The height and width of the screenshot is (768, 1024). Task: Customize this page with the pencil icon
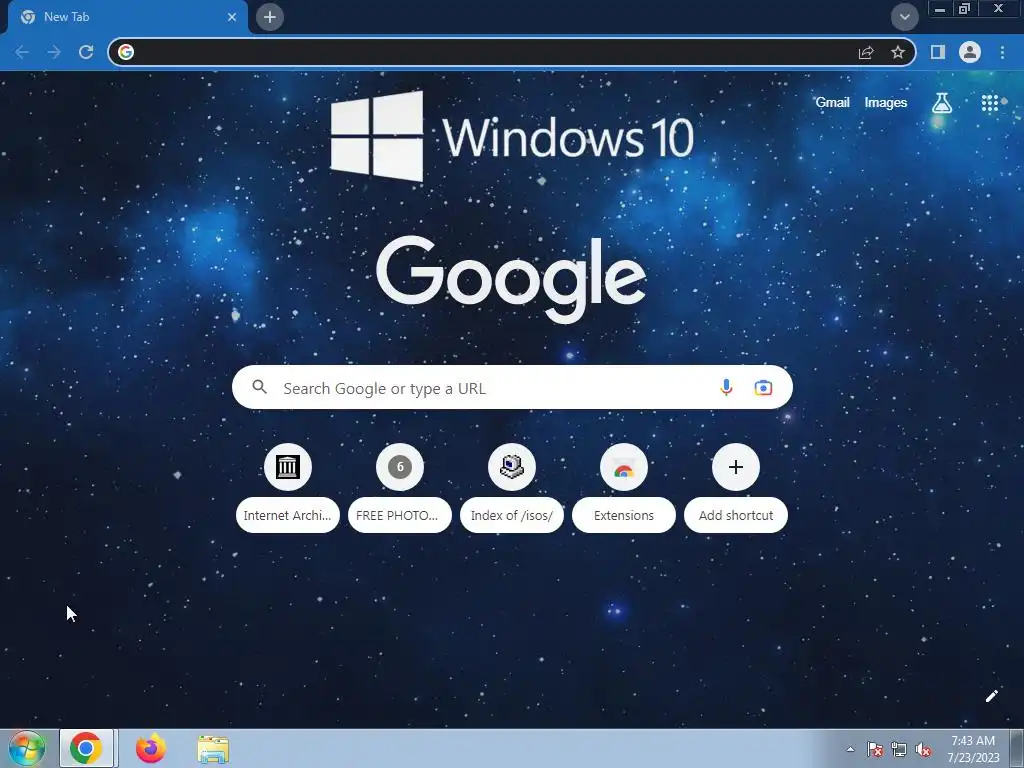click(x=991, y=696)
